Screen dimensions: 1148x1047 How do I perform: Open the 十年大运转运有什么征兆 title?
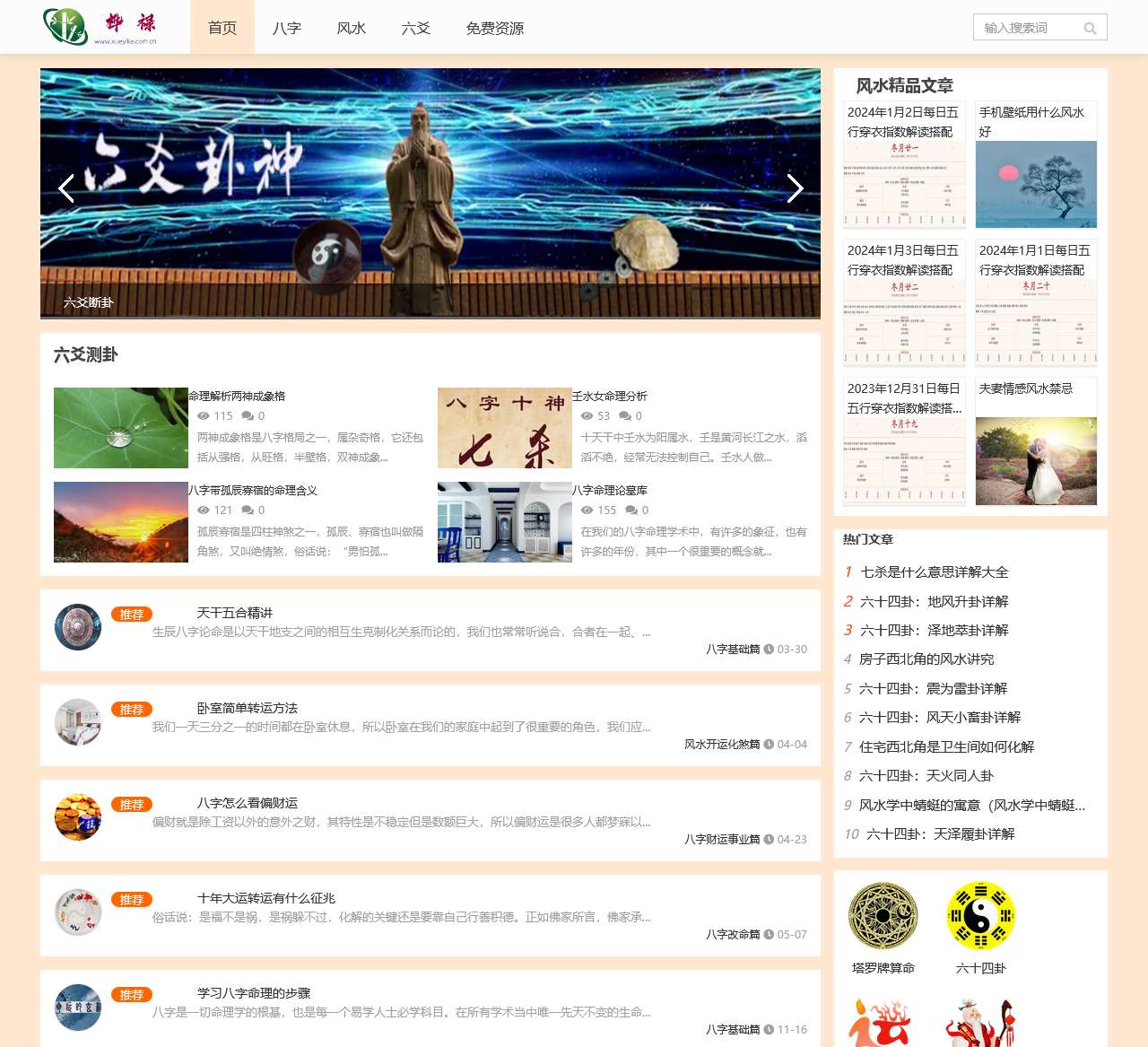[266, 898]
